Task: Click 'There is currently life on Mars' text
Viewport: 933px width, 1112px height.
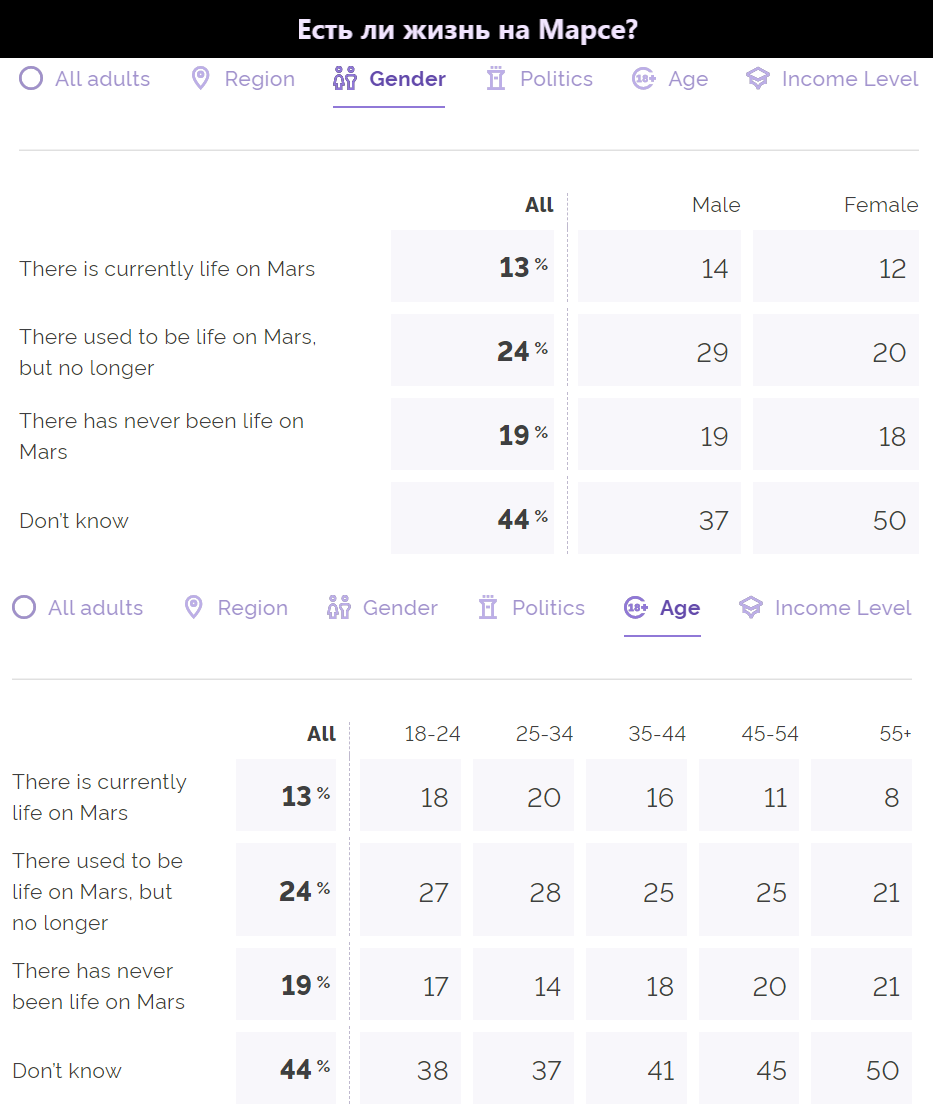Action: [166, 268]
